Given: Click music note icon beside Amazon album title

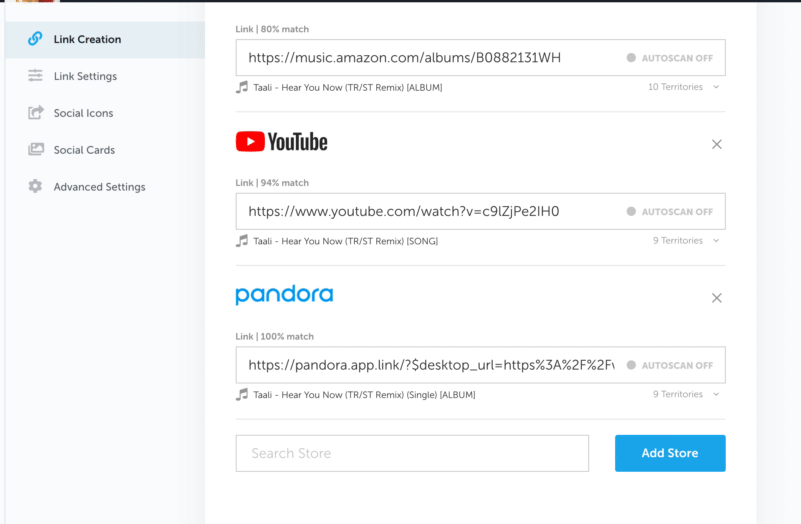Looking at the screenshot, I should click(x=242, y=87).
